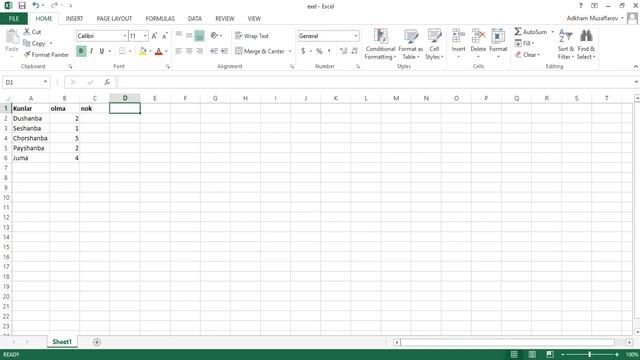Expand the Name Box dropdown
Screen dimensions: 640x360
pyautogui.click(x=45, y=82)
